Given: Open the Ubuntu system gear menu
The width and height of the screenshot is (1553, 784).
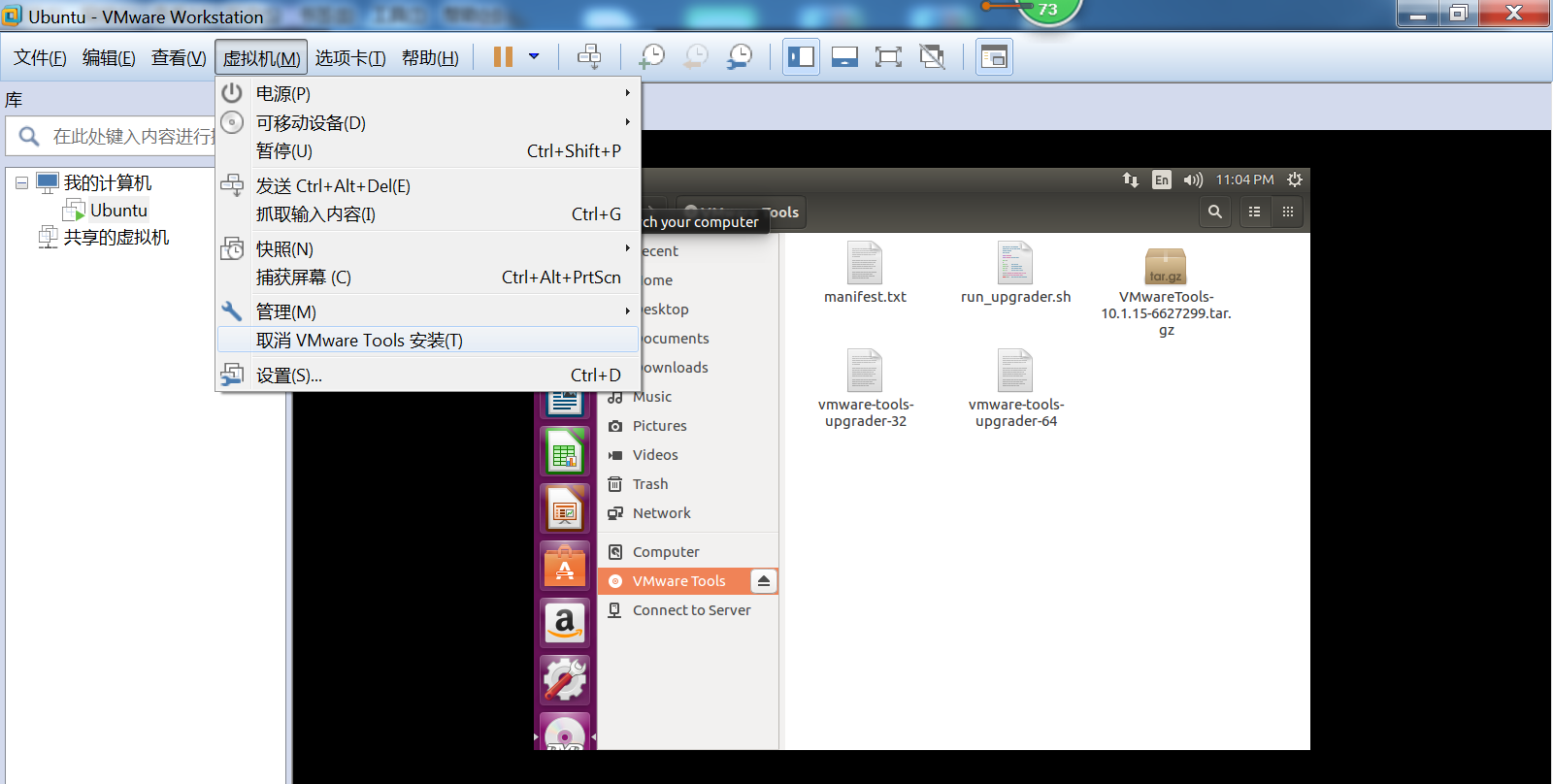Looking at the screenshot, I should (1295, 180).
